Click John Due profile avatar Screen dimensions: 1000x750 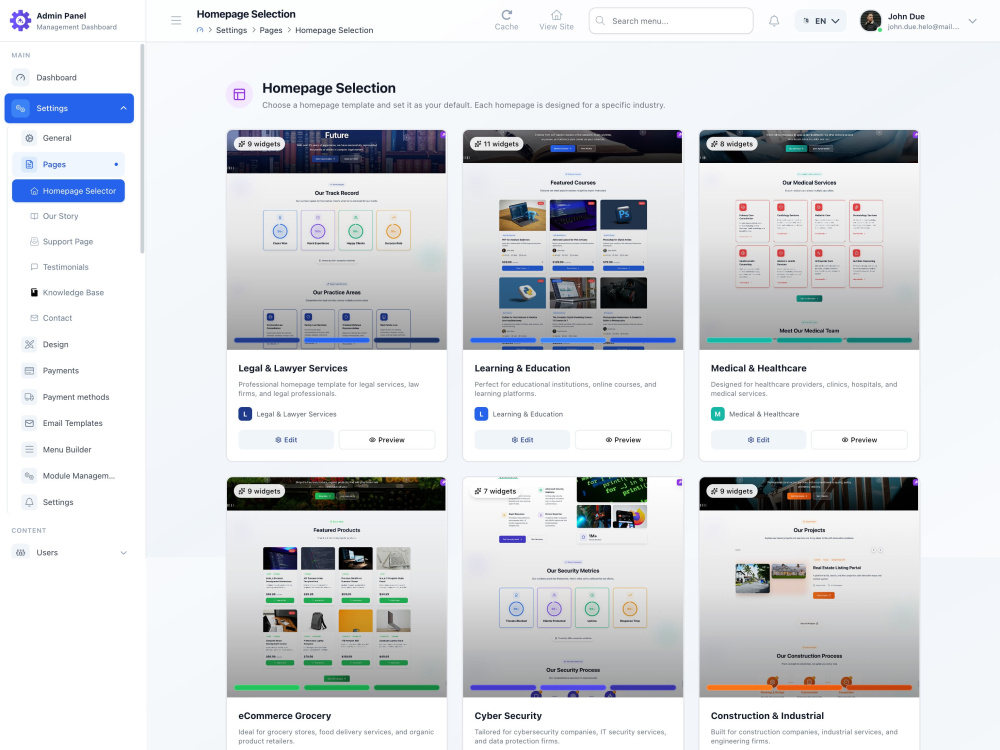pos(871,20)
